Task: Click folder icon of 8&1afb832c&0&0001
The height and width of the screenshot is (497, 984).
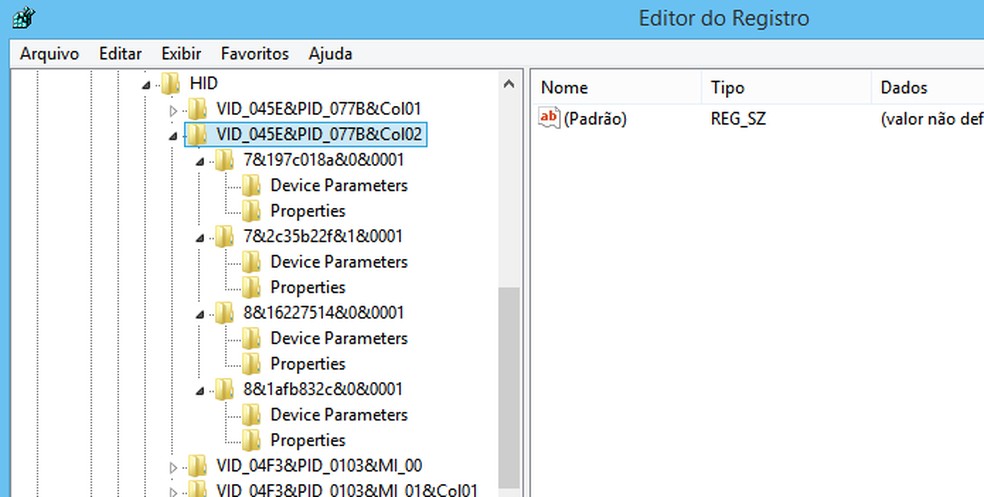Action: [x=225, y=390]
